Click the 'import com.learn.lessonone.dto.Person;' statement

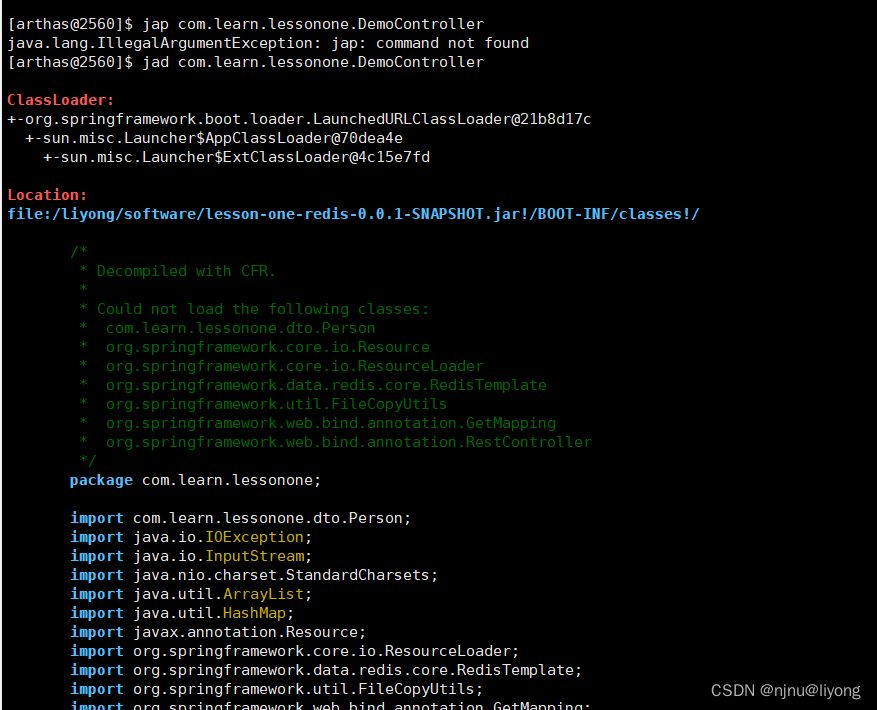(x=241, y=519)
